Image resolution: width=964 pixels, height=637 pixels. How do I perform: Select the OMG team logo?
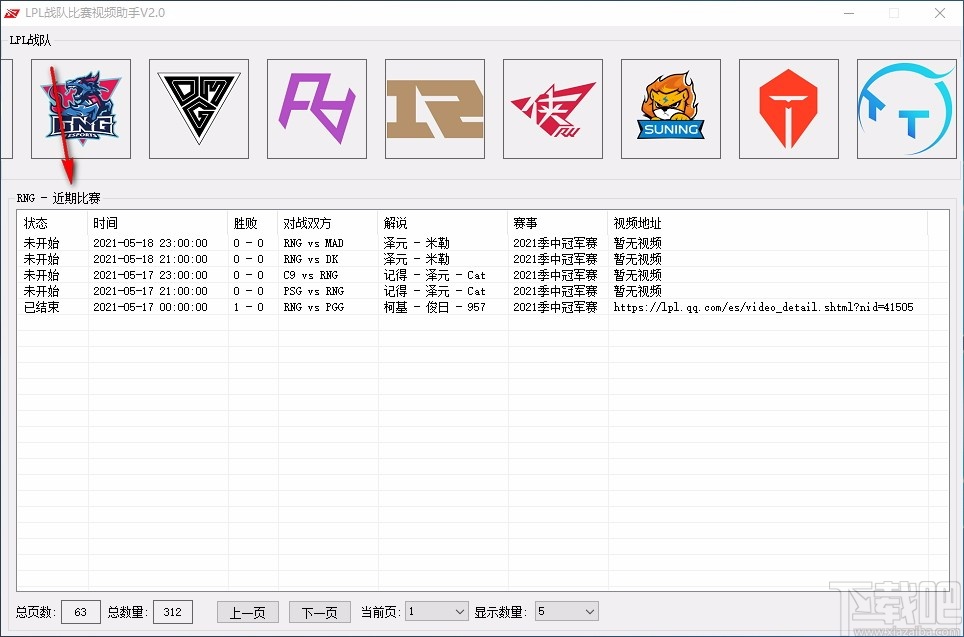point(199,108)
